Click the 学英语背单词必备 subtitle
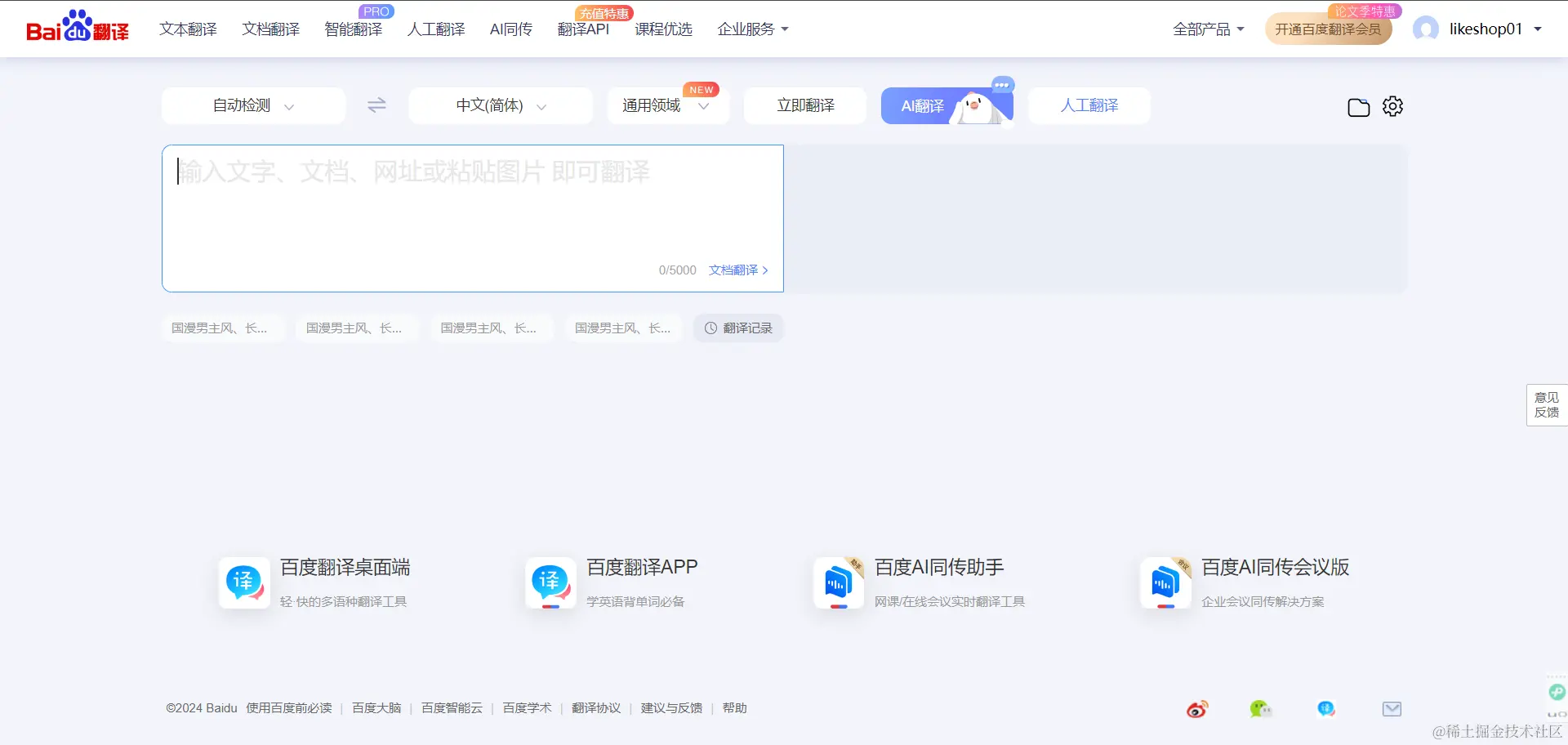Image resolution: width=1568 pixels, height=745 pixels. (x=635, y=602)
